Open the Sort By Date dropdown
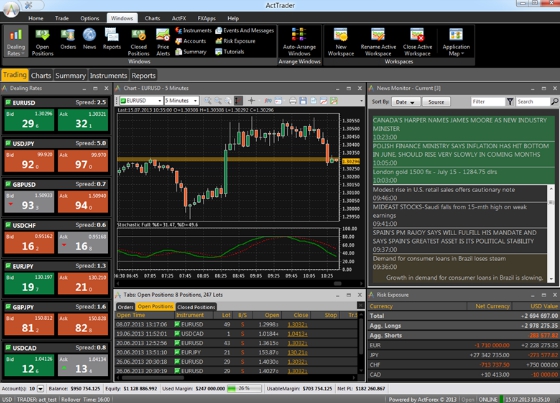560x403 pixels. point(405,102)
